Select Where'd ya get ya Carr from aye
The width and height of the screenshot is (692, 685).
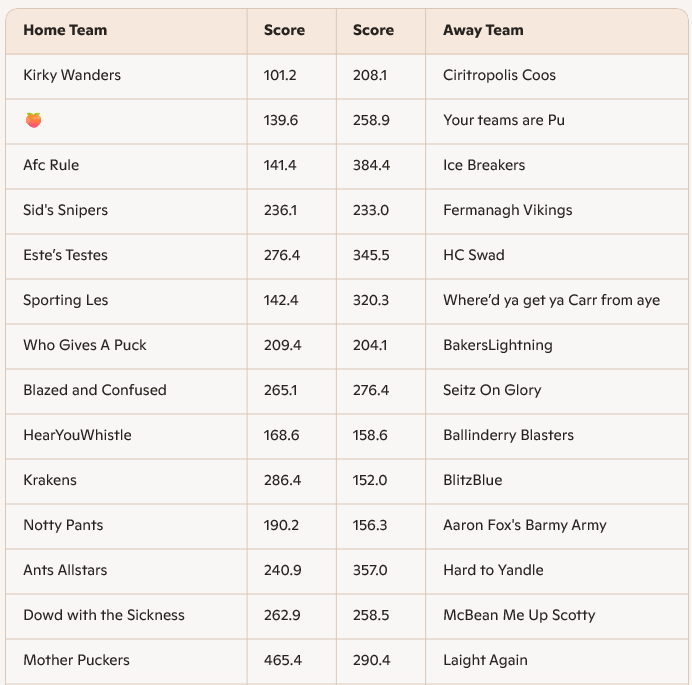[x=551, y=300]
